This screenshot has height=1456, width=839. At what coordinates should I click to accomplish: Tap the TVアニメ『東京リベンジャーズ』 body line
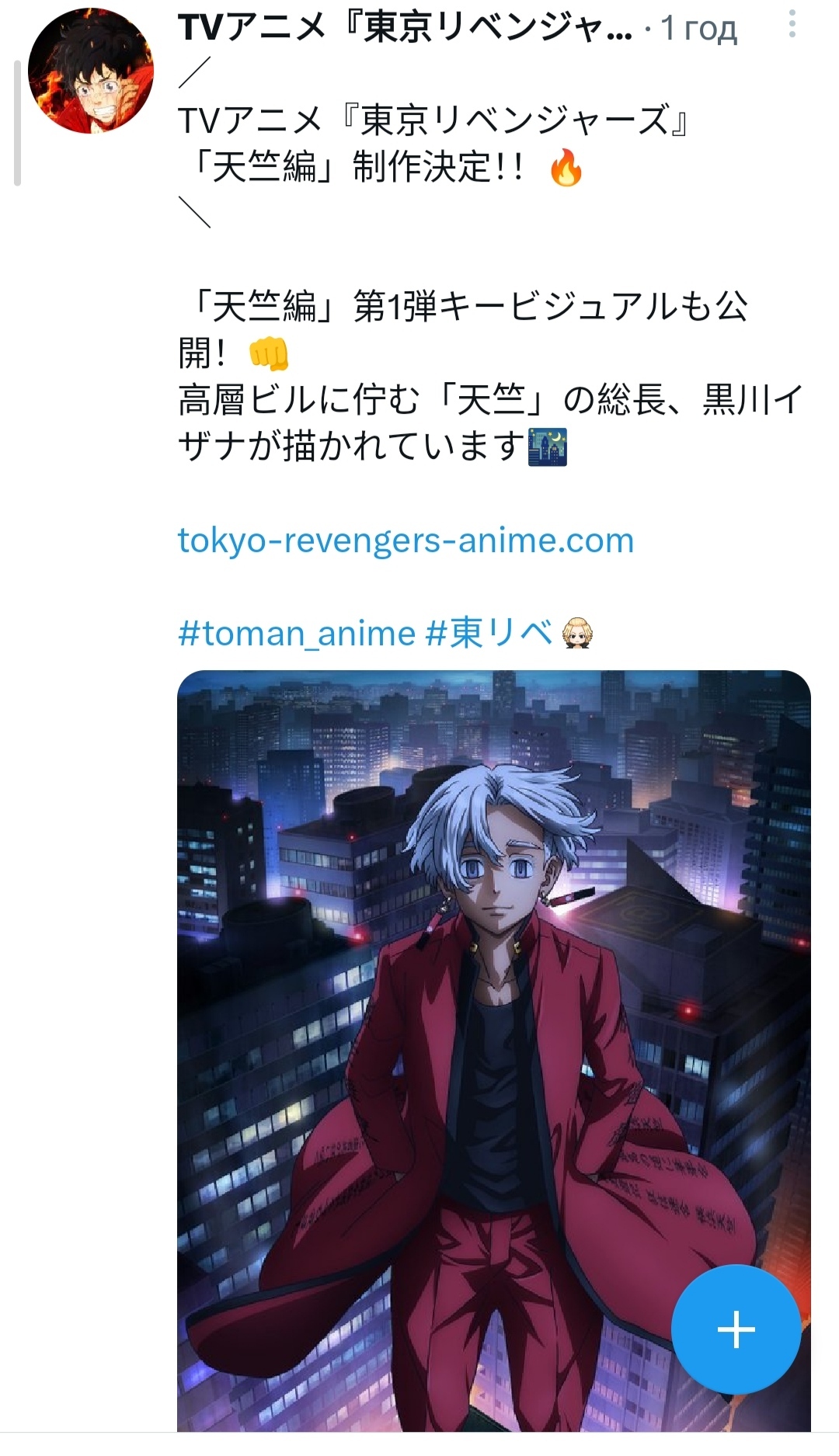[434, 120]
